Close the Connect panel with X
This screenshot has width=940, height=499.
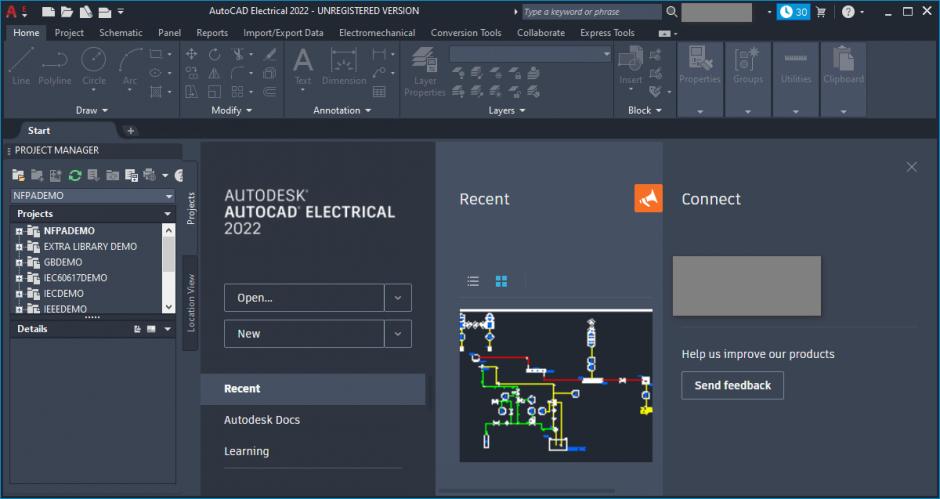tap(912, 167)
